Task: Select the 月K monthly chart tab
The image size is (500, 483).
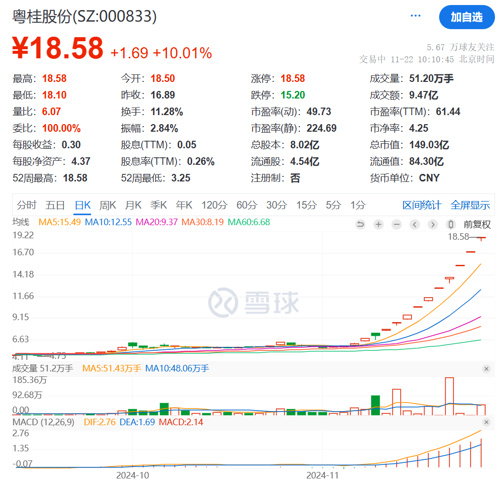Action: (x=133, y=205)
